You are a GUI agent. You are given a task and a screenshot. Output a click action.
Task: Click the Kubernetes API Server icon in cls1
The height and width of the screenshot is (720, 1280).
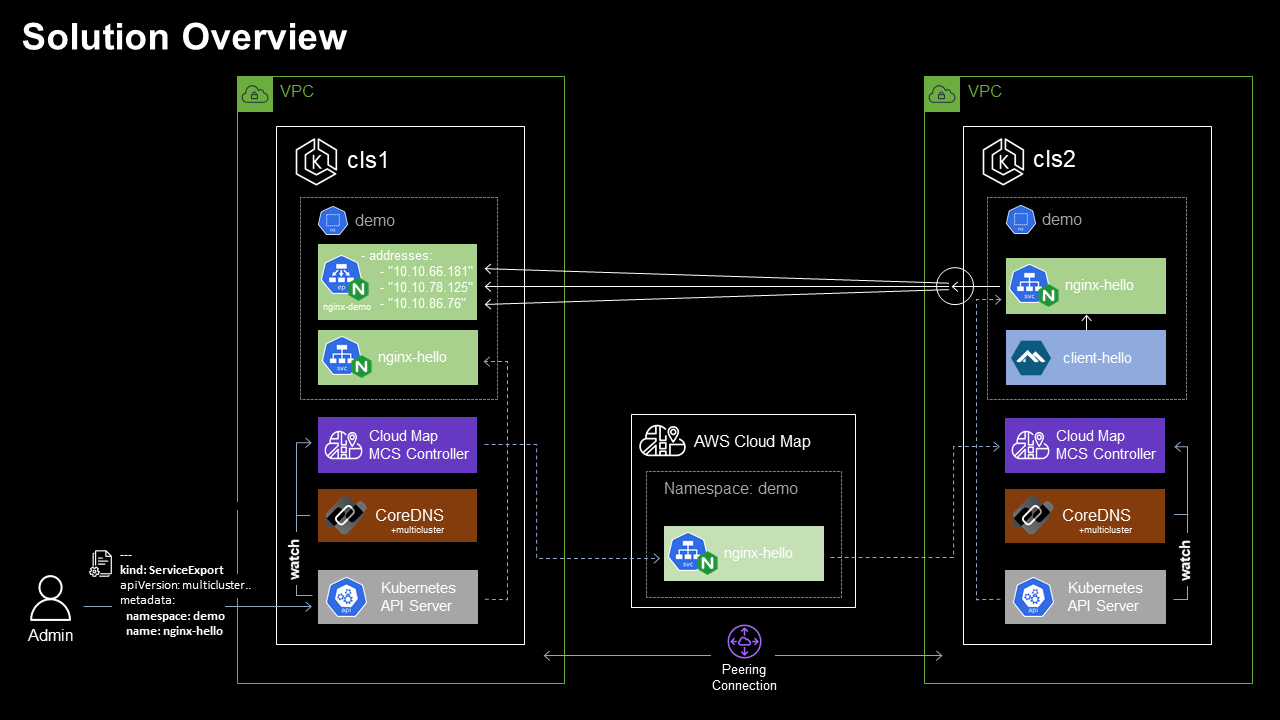346,598
